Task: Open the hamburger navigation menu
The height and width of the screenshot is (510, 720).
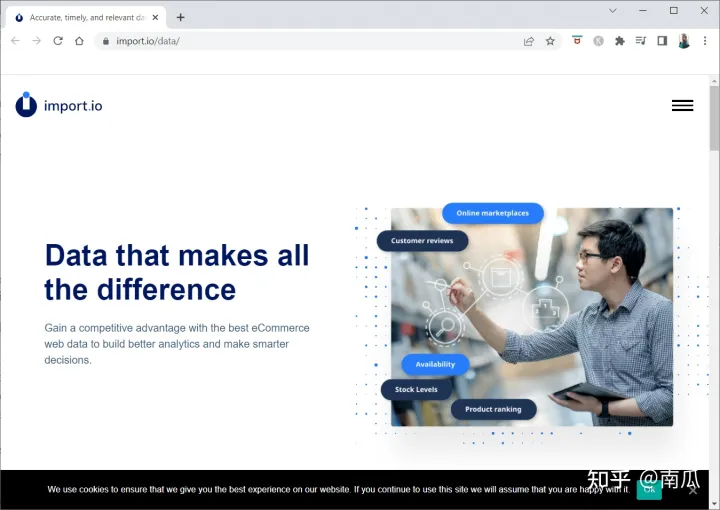Action: tap(682, 106)
